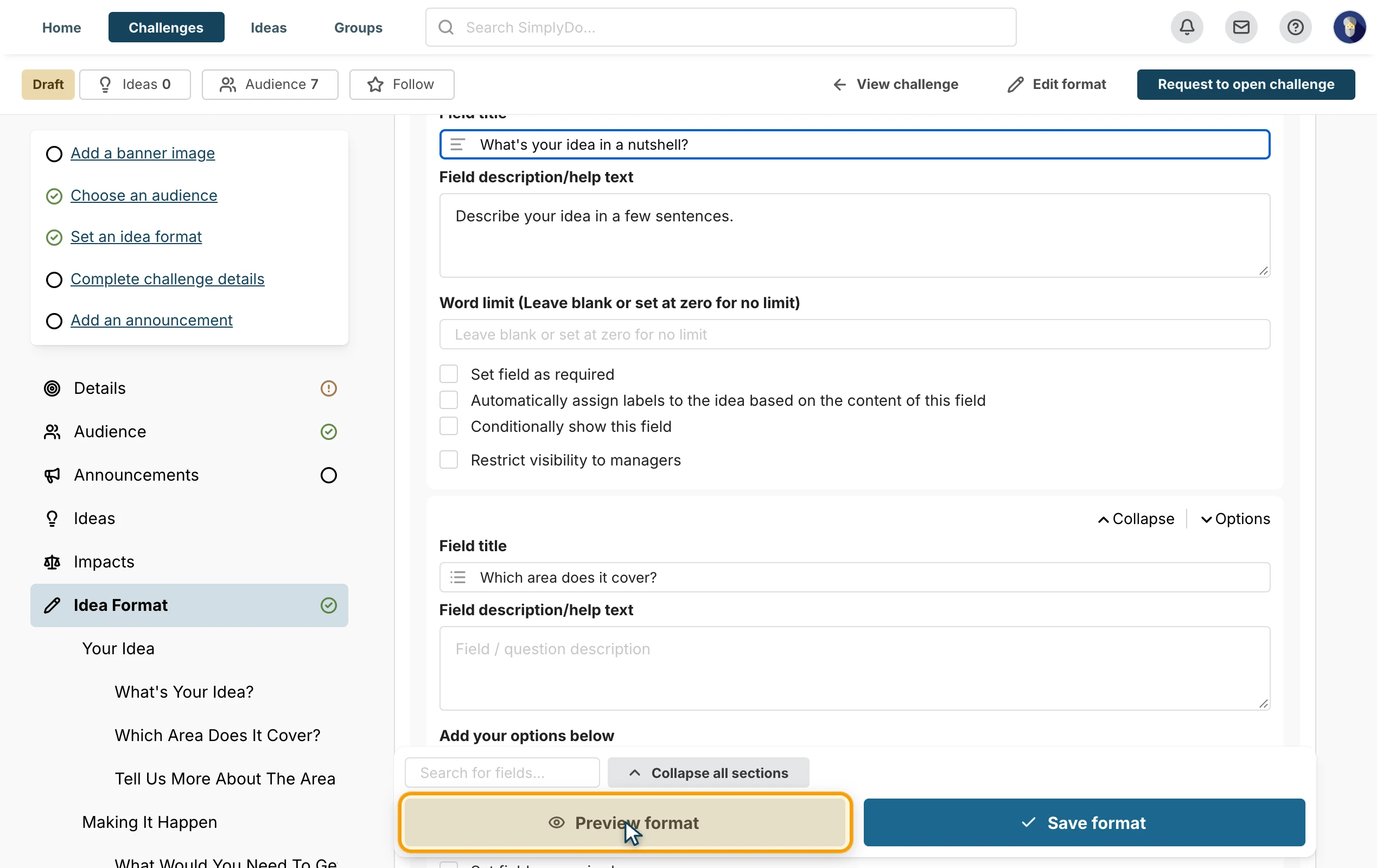Viewport: 1389px width, 868px height.
Task: Click the people icon on Audience 7
Action: [228, 85]
